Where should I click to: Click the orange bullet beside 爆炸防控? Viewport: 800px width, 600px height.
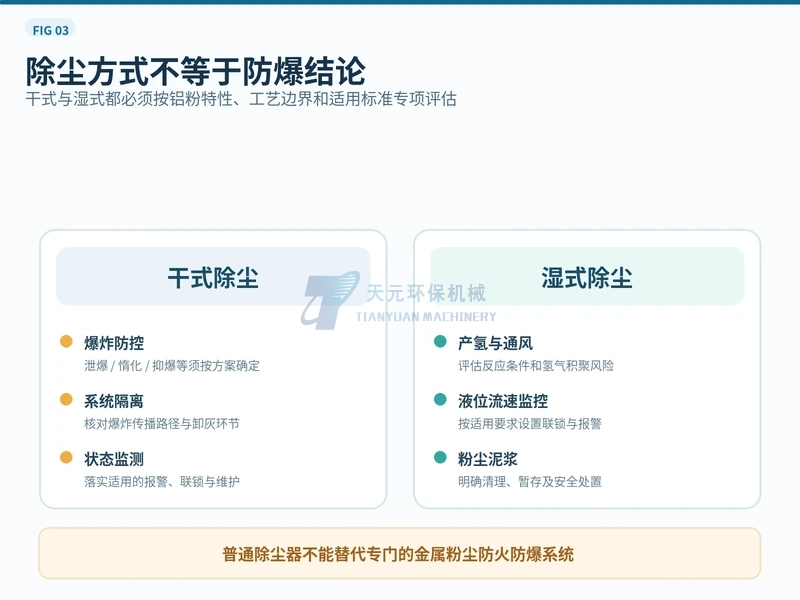[66, 341]
